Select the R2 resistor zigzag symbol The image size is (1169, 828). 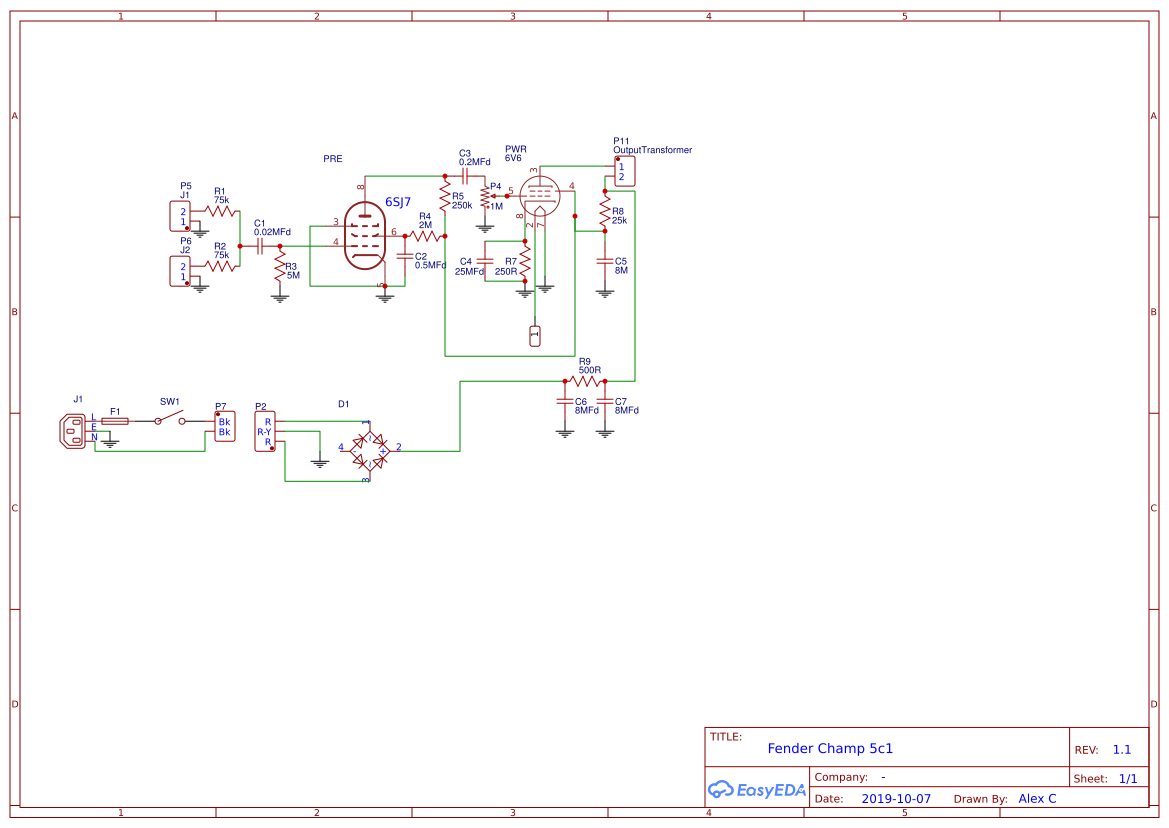click(x=221, y=265)
